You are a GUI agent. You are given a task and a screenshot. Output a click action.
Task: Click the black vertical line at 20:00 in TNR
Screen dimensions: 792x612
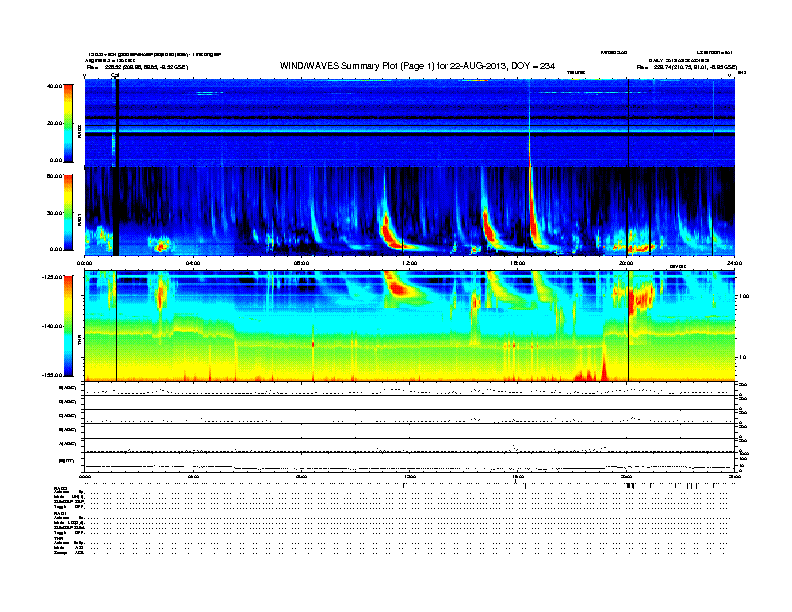pyautogui.click(x=628, y=326)
